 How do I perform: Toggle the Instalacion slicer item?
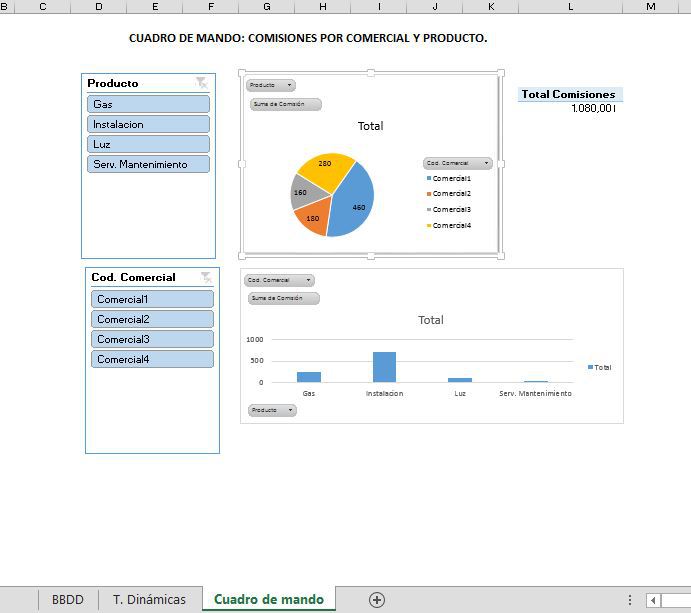pyautogui.click(x=149, y=124)
